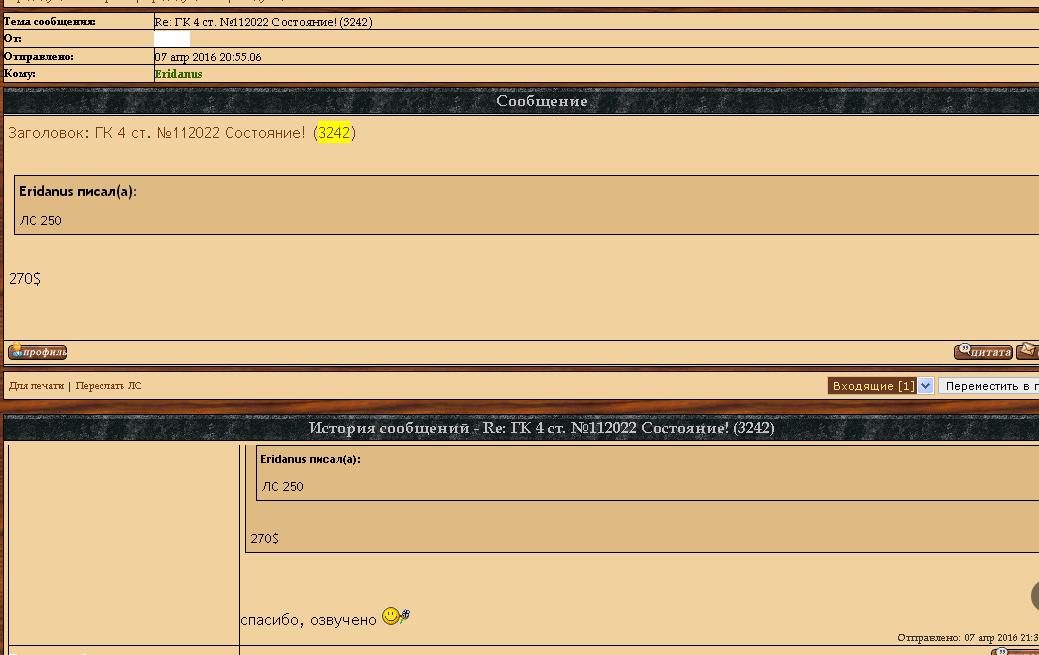Click the 'Сообщение' section header bar
The image size is (1039, 655).
click(541, 101)
